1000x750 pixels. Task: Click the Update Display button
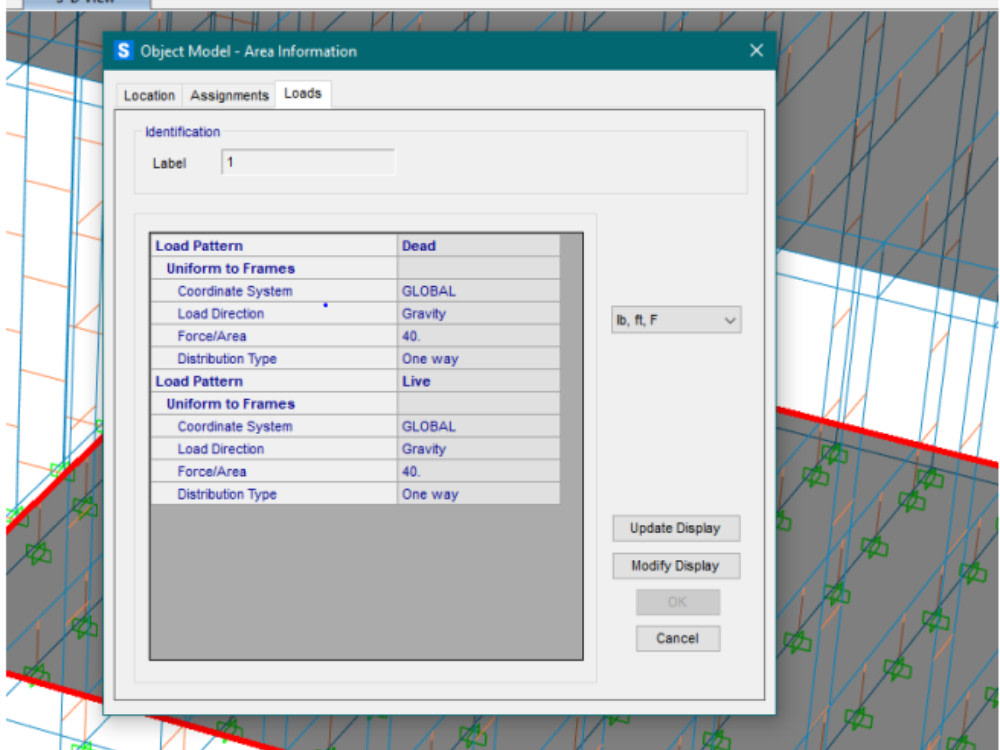pyautogui.click(x=676, y=528)
